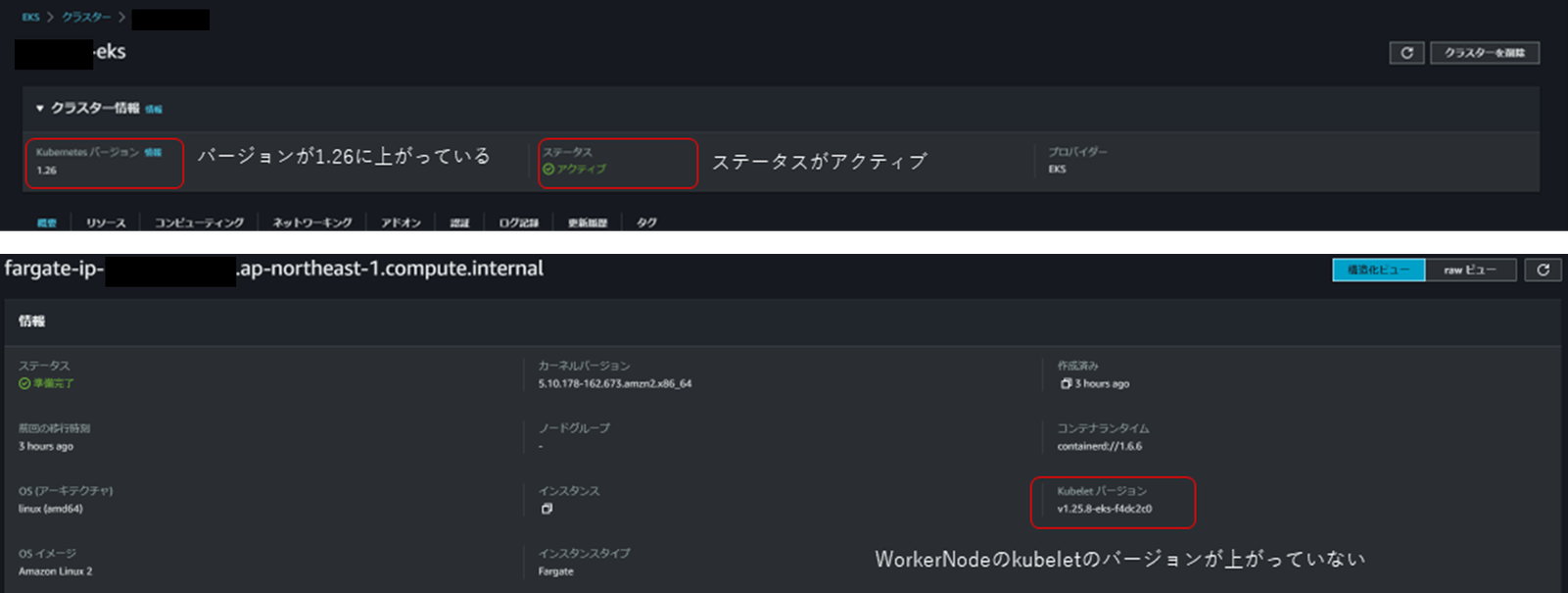
Task: Go to the アドオン tab
Action: (x=401, y=223)
